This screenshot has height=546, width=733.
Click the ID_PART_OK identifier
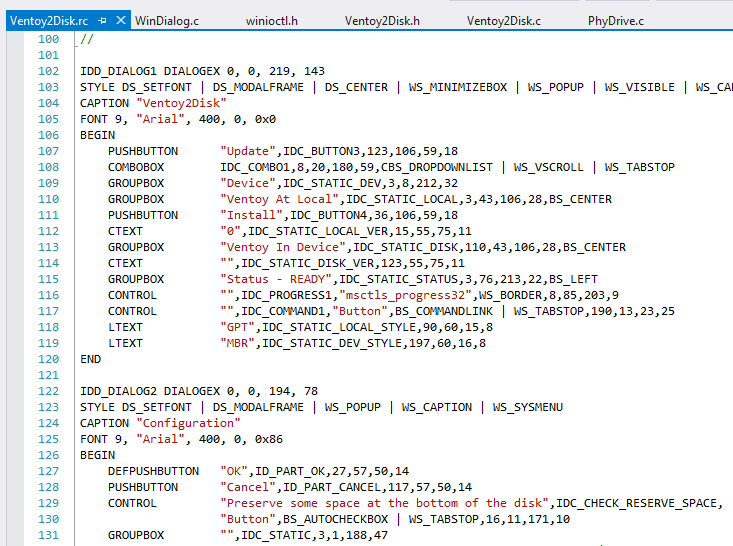[289, 471]
